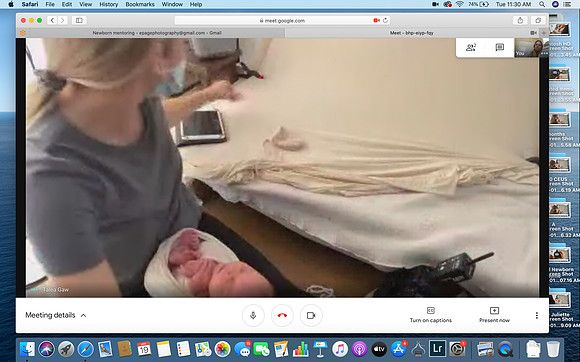Open Calendar showing 19 in Dock
This screenshot has width=580, height=362.
coord(144,349)
